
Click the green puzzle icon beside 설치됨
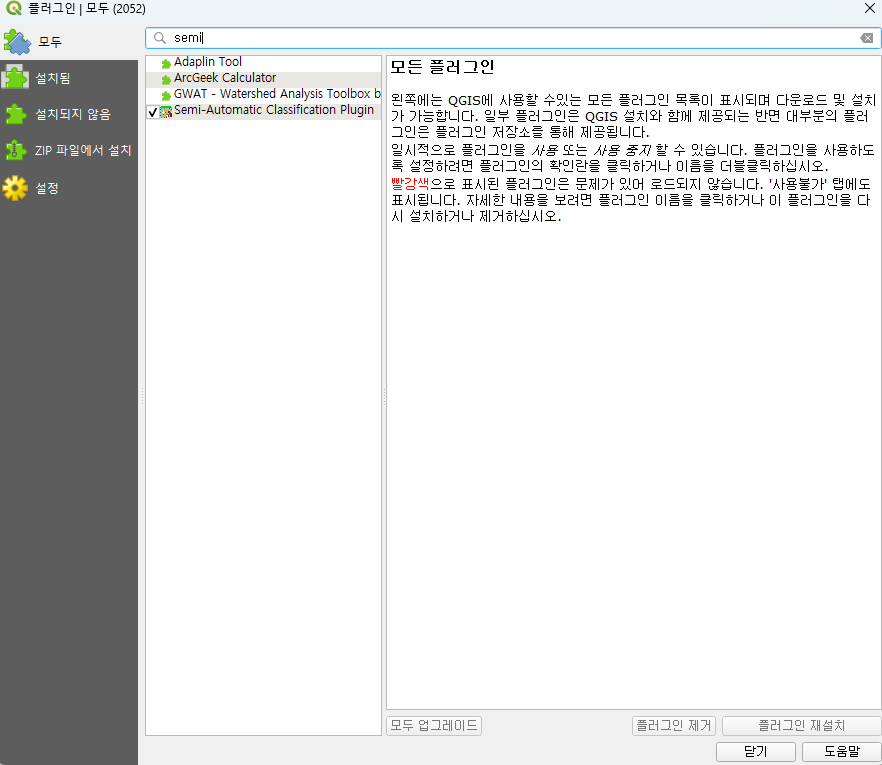click(15, 78)
